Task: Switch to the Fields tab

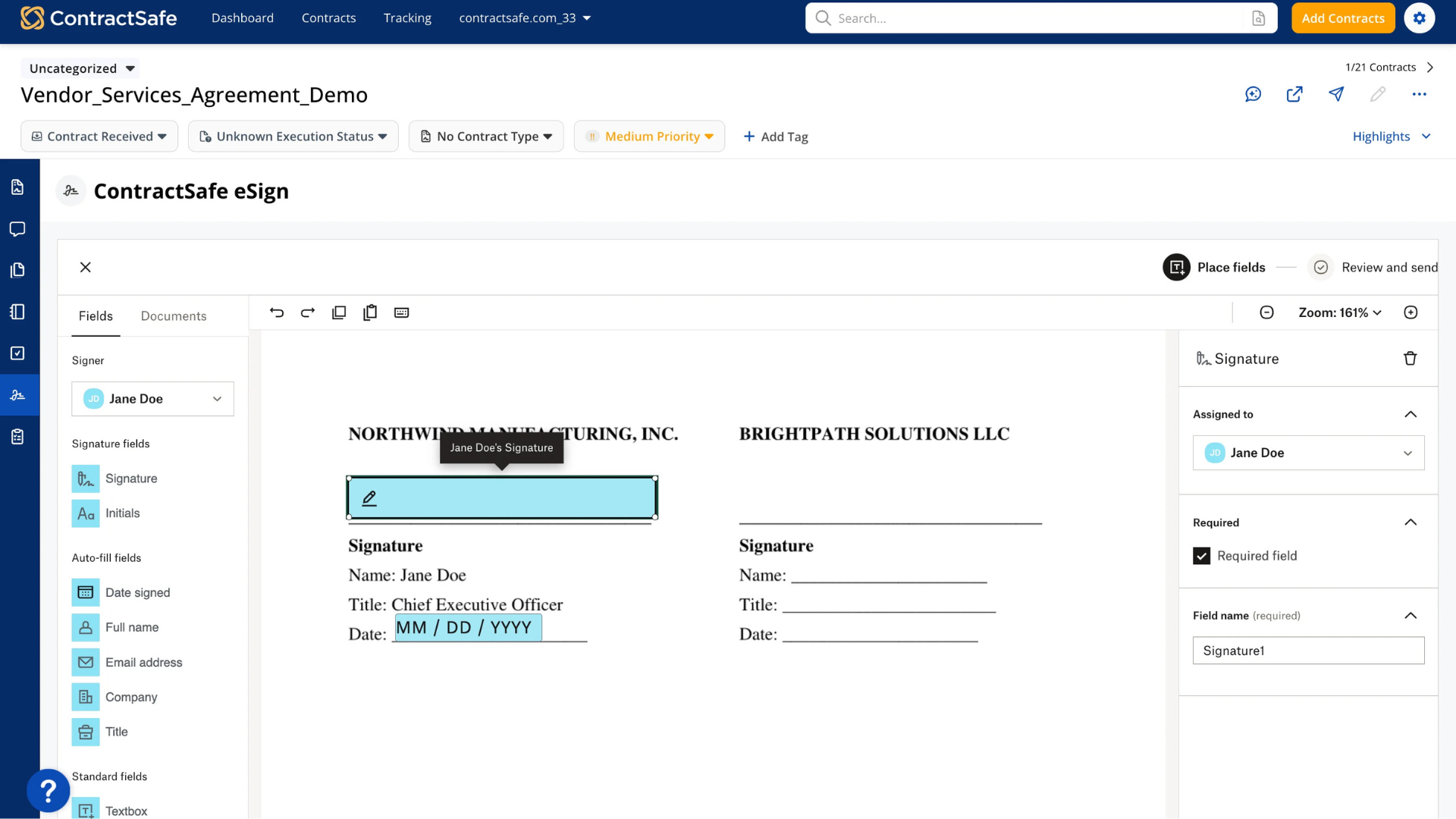Action: pyautogui.click(x=96, y=316)
